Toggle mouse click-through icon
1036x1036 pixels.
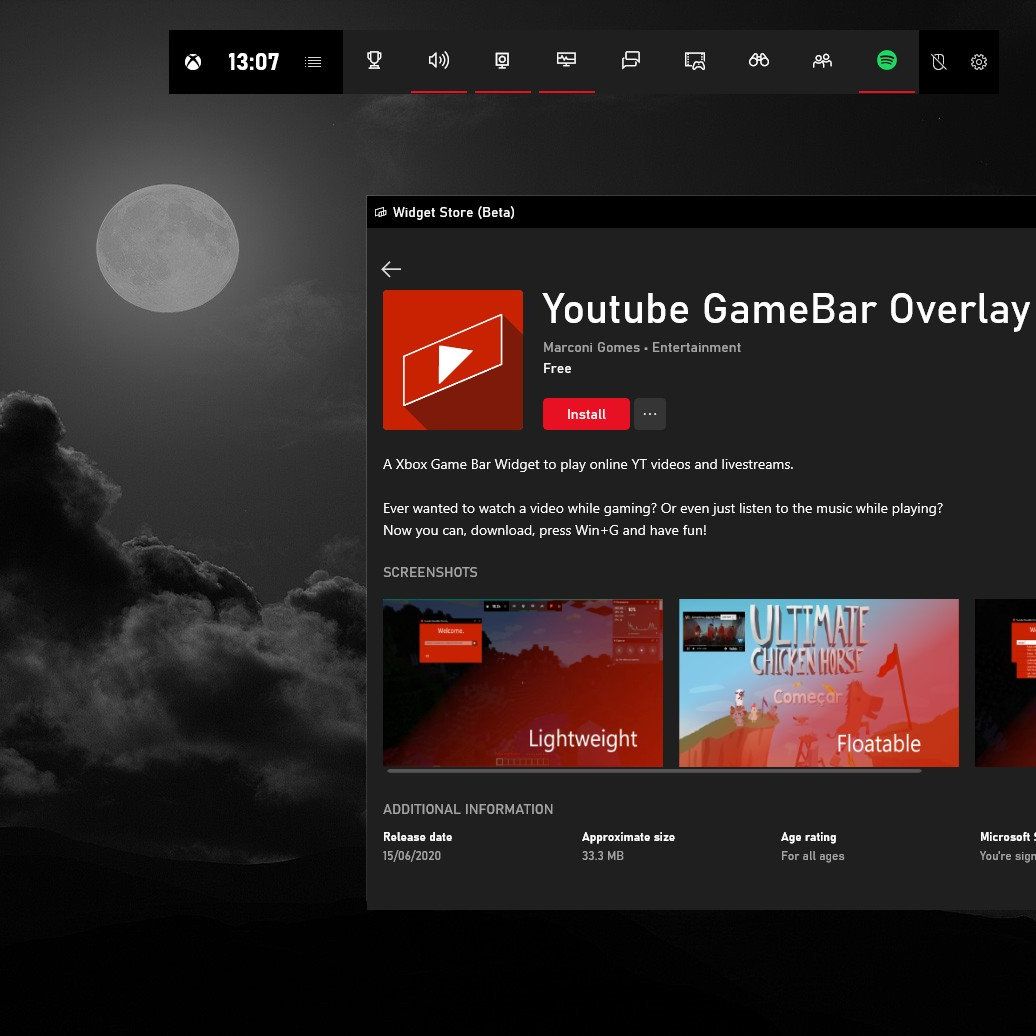[x=939, y=62]
